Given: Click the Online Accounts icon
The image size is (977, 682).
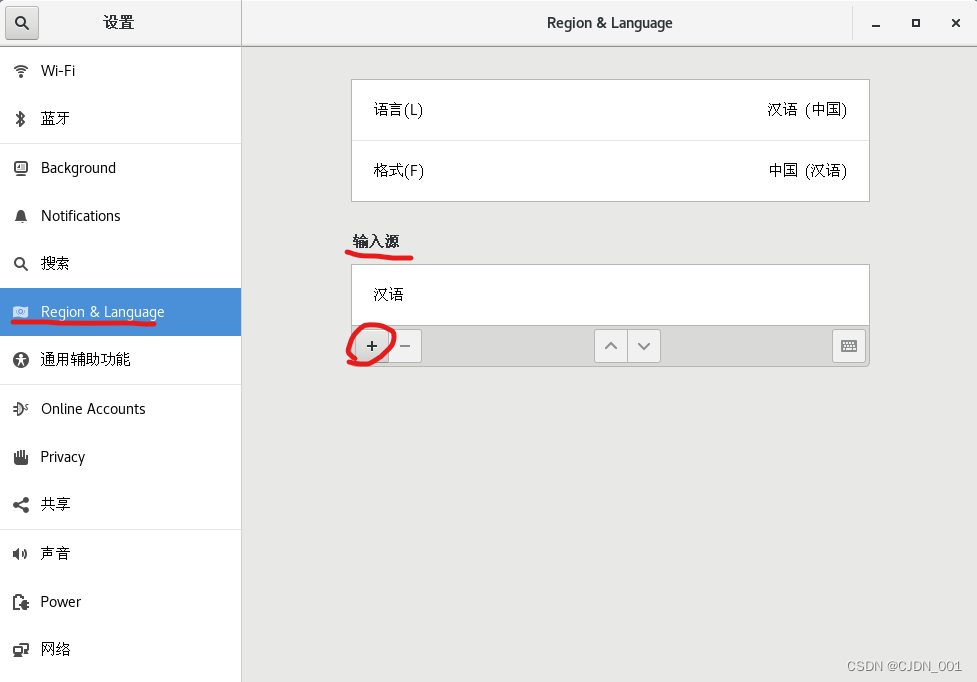Looking at the screenshot, I should pyautogui.click(x=21, y=409).
